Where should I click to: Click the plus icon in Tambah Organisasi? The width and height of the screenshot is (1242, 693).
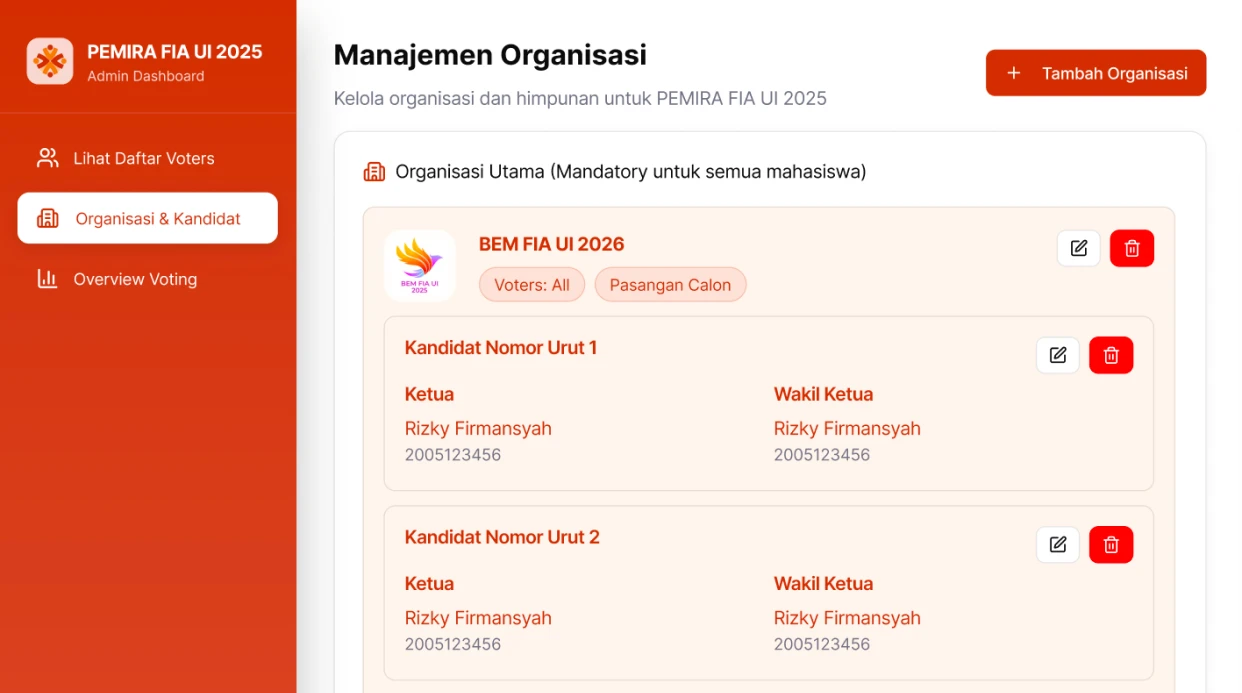pos(1014,73)
